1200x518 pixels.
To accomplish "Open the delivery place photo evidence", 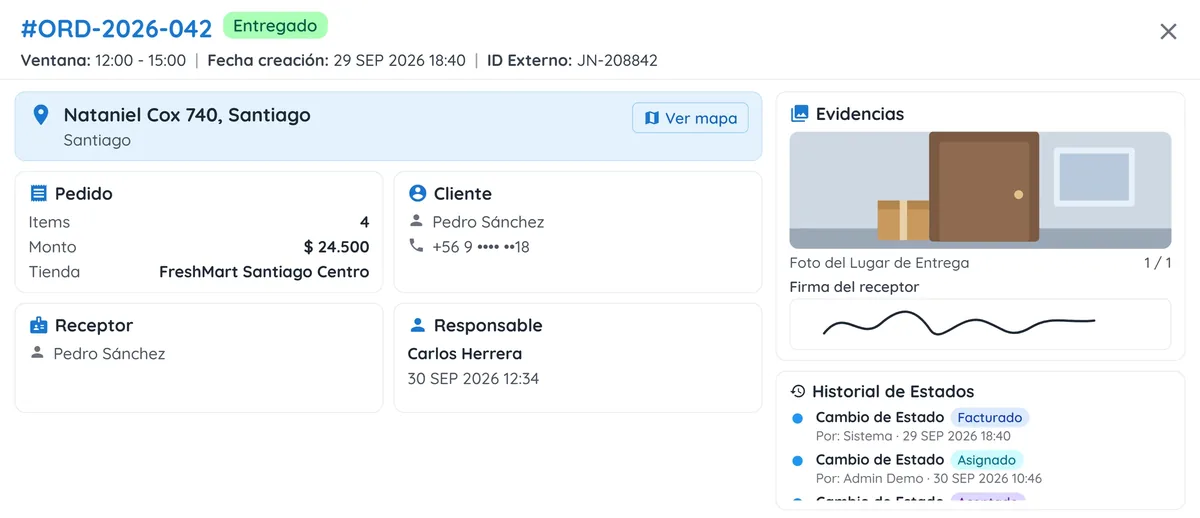I will tap(980, 190).
